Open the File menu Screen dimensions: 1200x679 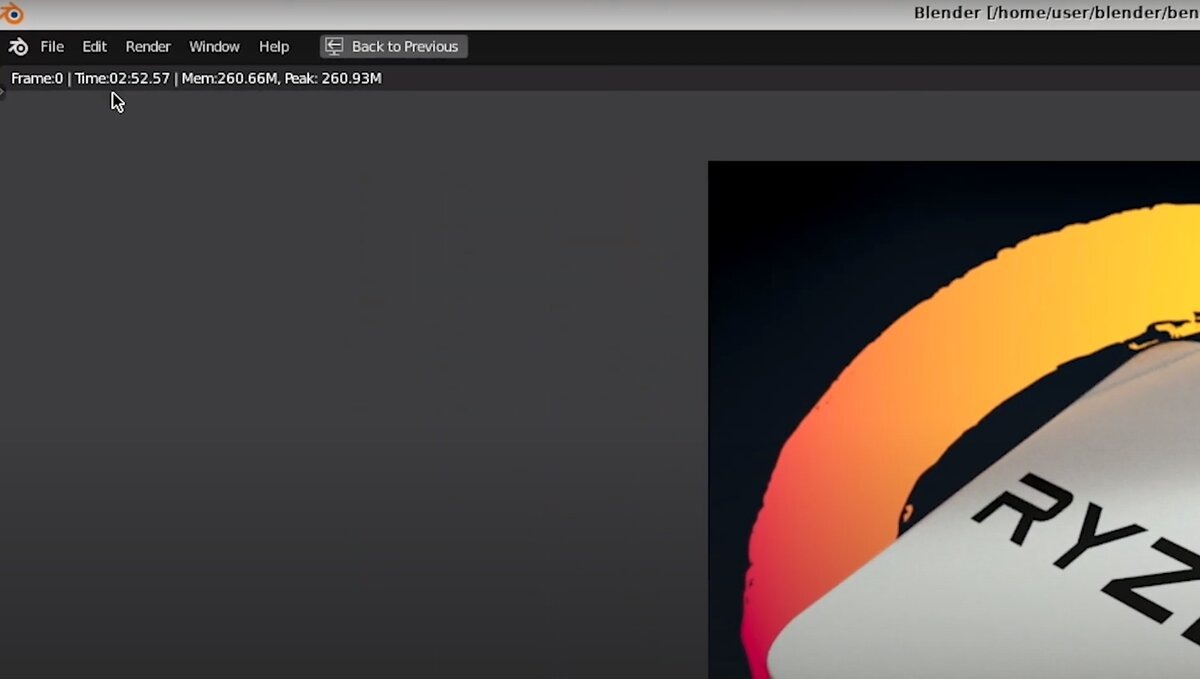point(52,47)
